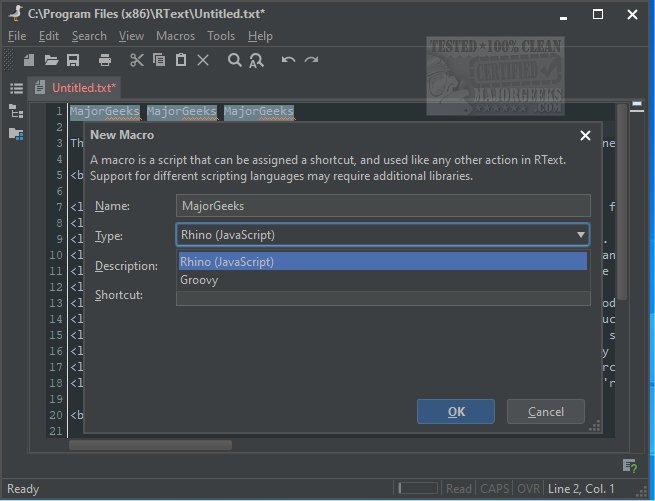This screenshot has height=501, width=655.
Task: Click the Delete X toolbar icon
Action: (x=203, y=60)
